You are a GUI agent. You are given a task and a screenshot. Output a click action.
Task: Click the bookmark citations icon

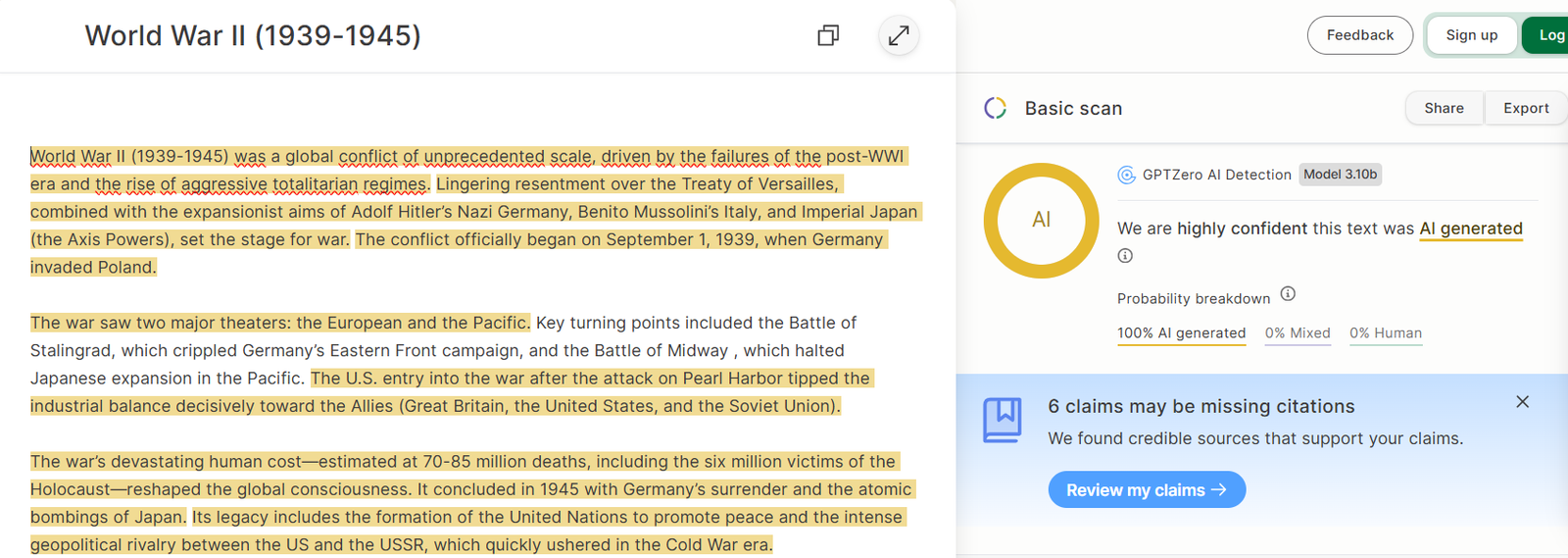point(1002,420)
